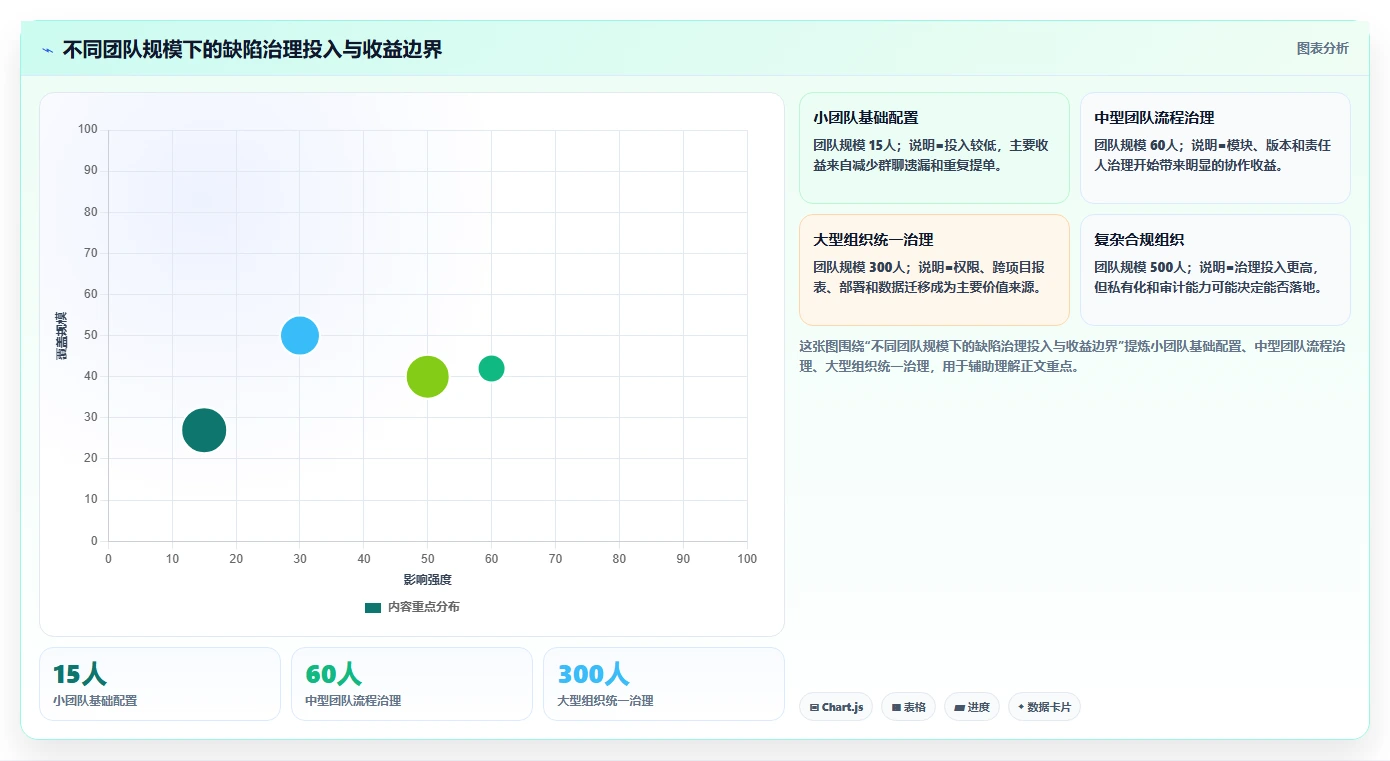Viewport: 1390px width, 761px height.
Task: Open the highlighted 大型组织统一治理 card
Action: pyautogui.click(x=934, y=270)
